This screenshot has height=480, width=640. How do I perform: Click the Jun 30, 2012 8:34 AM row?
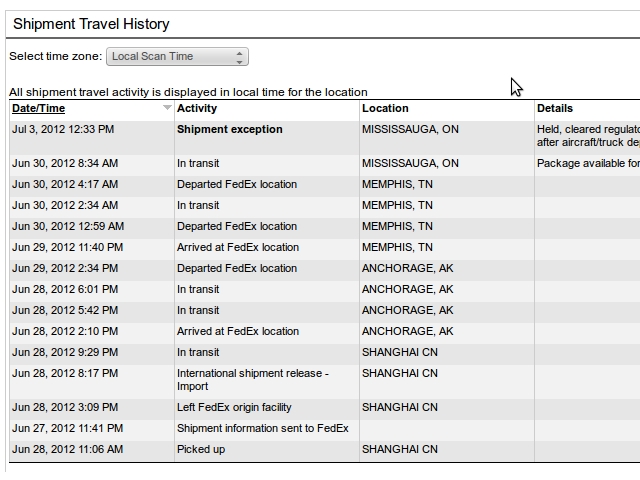tap(324, 163)
